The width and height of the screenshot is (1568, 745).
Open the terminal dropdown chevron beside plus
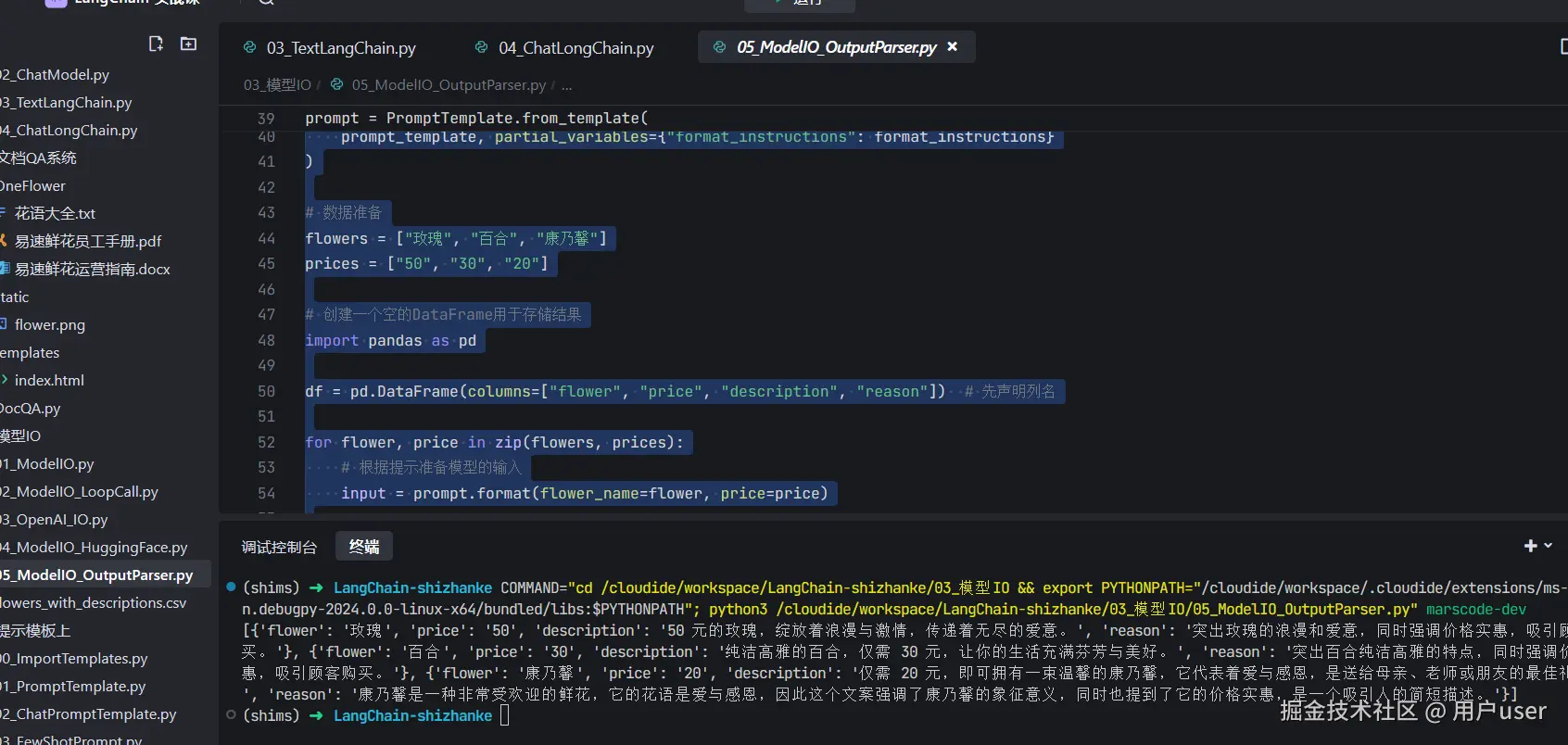point(1549,546)
